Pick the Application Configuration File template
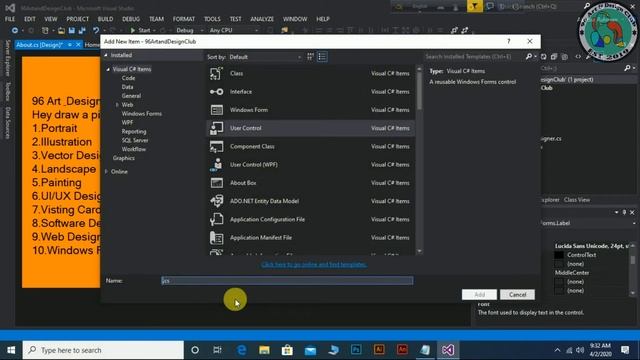The width and height of the screenshot is (640, 360). tap(310, 219)
